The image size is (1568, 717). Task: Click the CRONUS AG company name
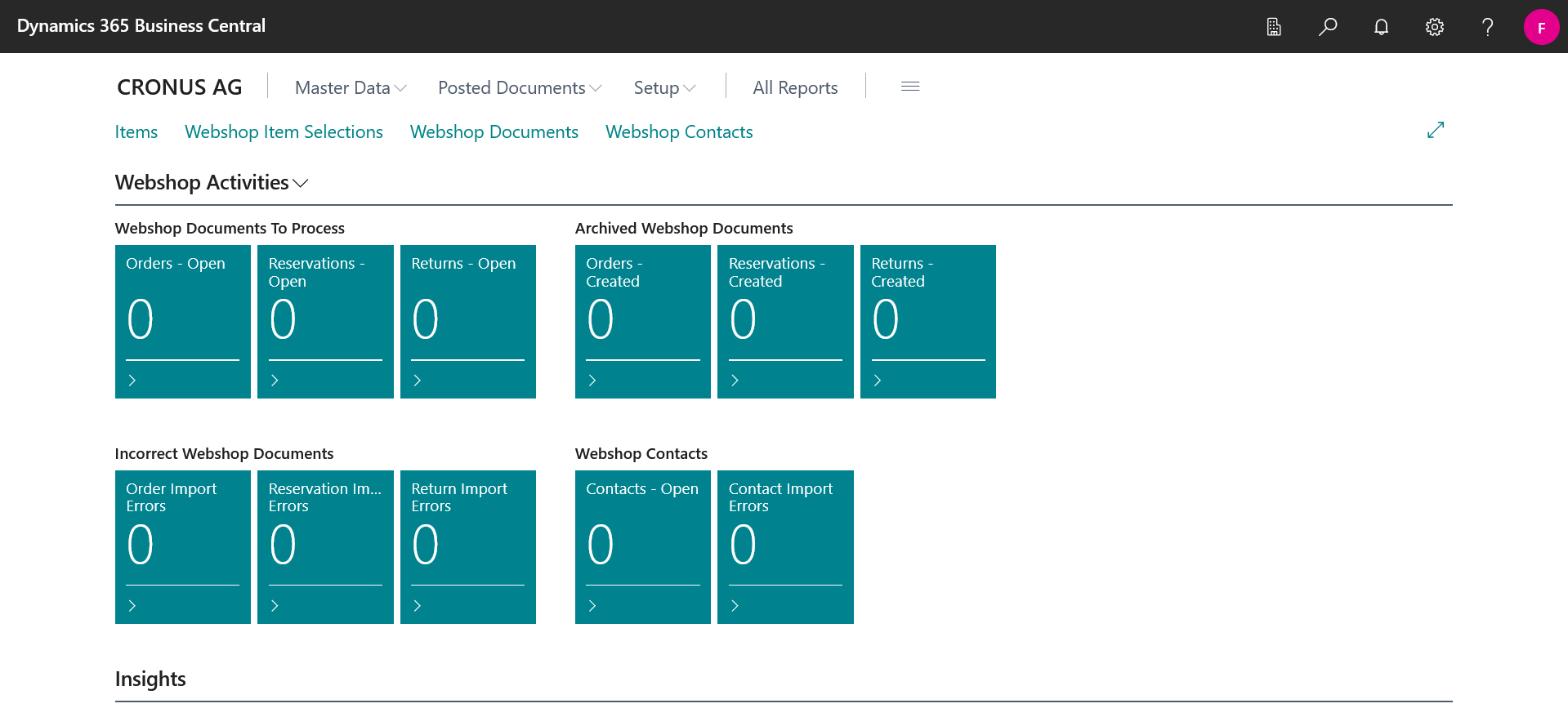tap(180, 87)
